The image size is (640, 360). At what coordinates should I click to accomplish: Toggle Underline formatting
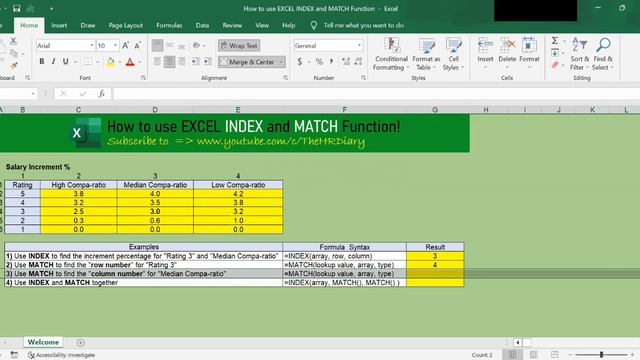[x=65, y=62]
